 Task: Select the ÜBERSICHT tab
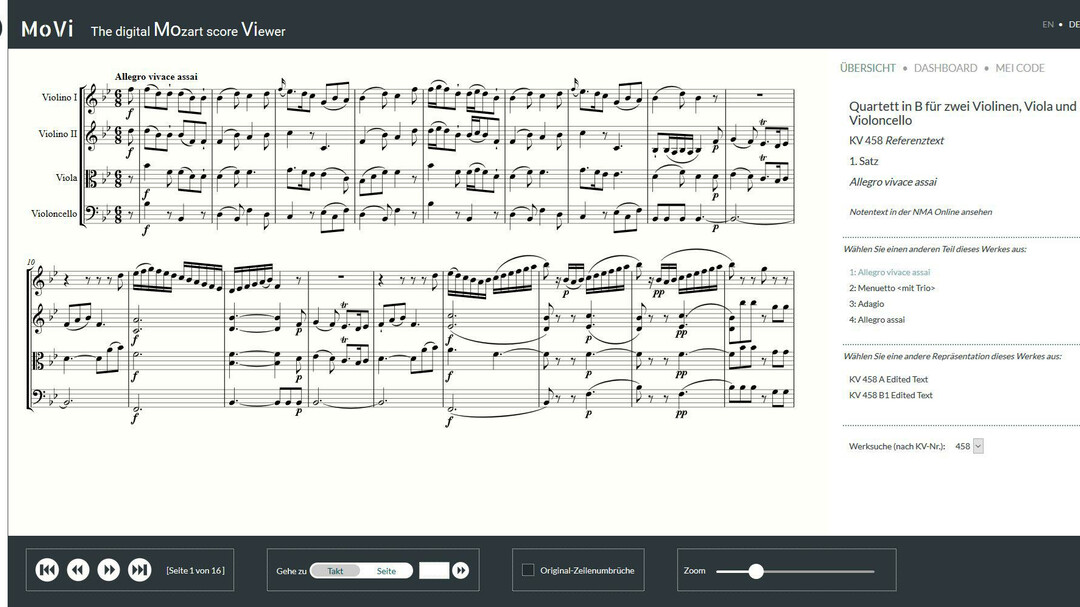tap(866, 68)
